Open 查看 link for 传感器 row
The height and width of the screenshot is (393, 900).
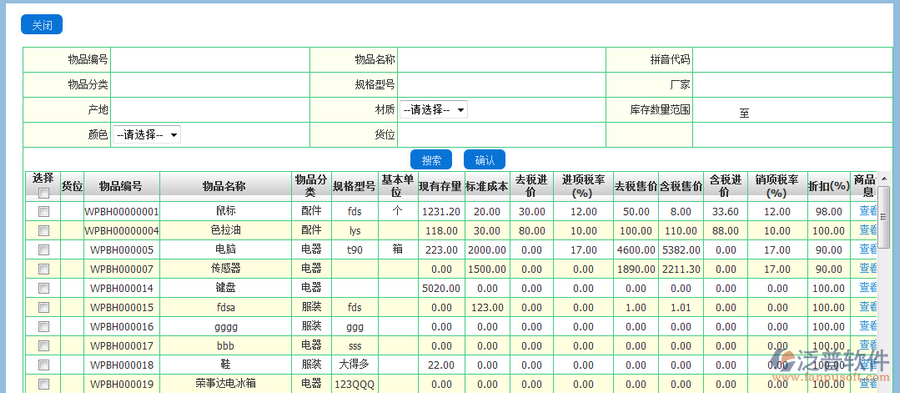click(x=868, y=269)
